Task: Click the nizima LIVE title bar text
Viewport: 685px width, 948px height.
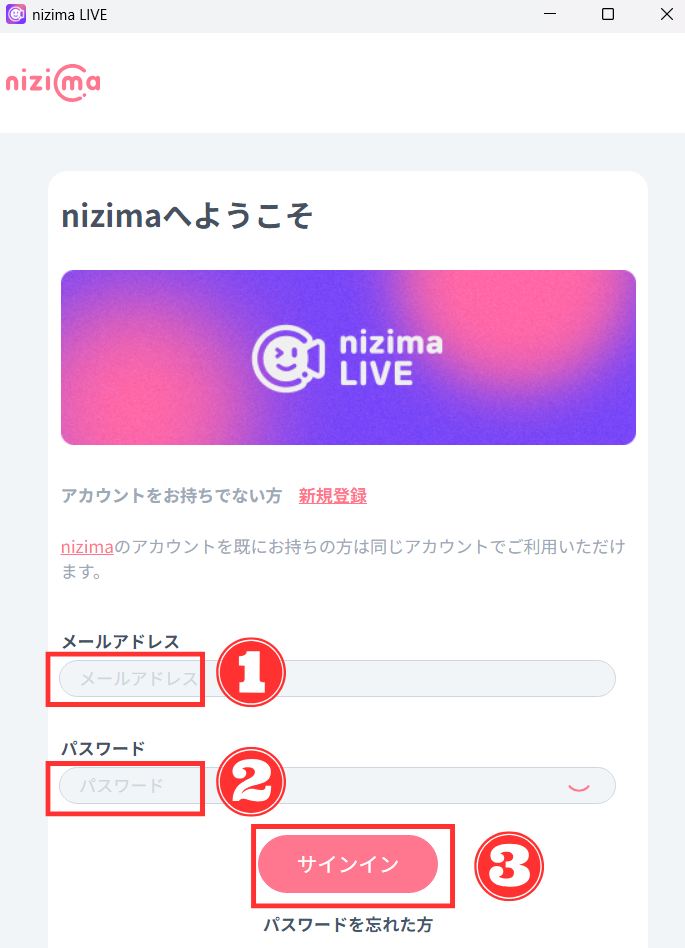Action: coord(70,15)
